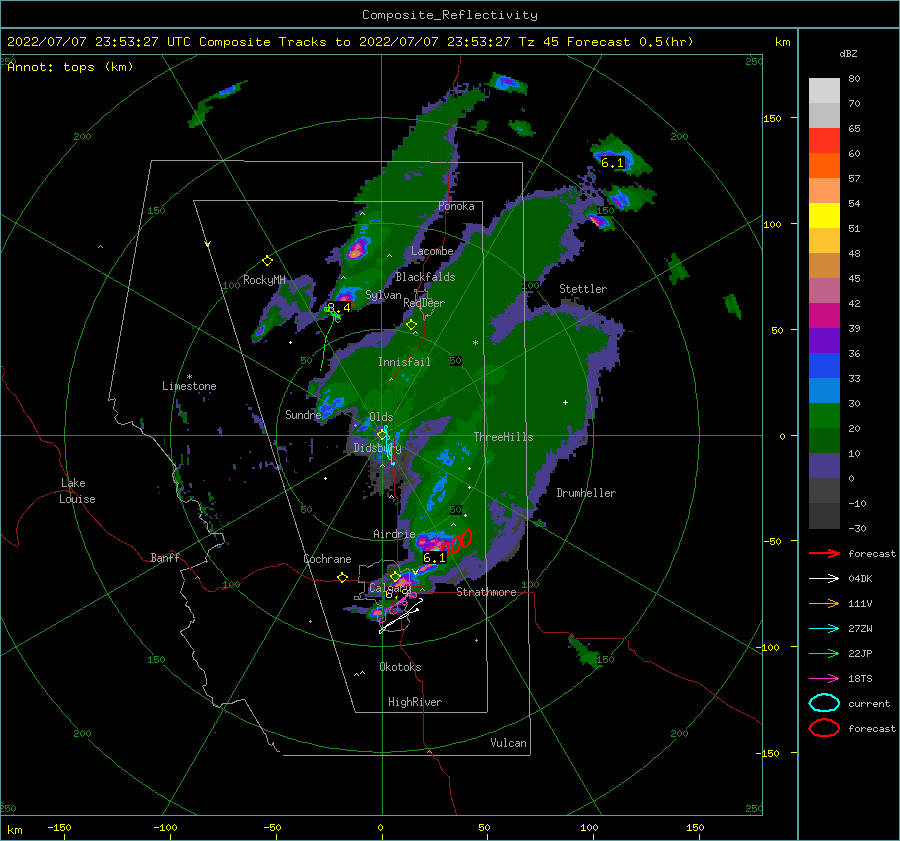The image size is (900, 841).
Task: Click the Banff label
Action: (165, 557)
